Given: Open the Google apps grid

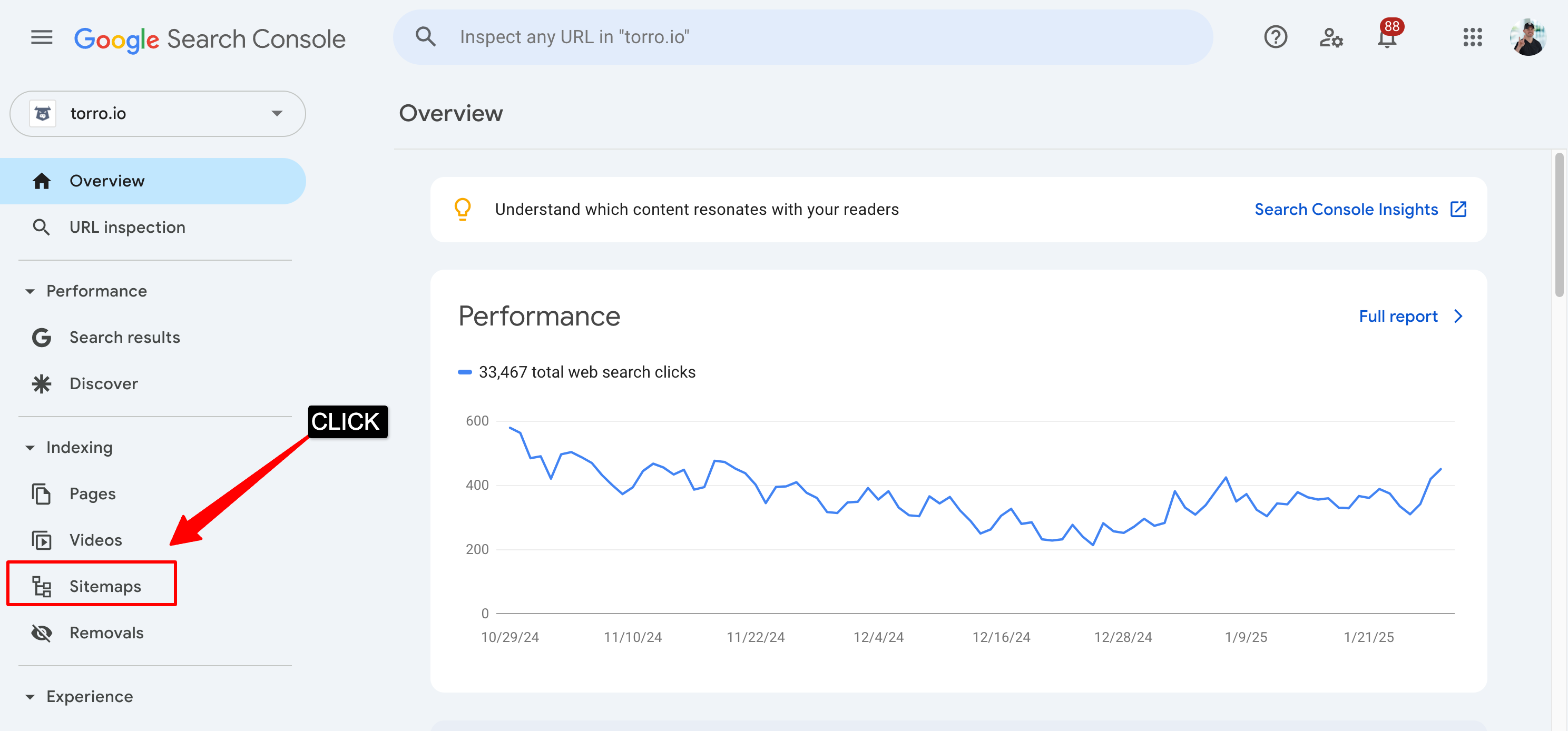Looking at the screenshot, I should coord(1474,37).
